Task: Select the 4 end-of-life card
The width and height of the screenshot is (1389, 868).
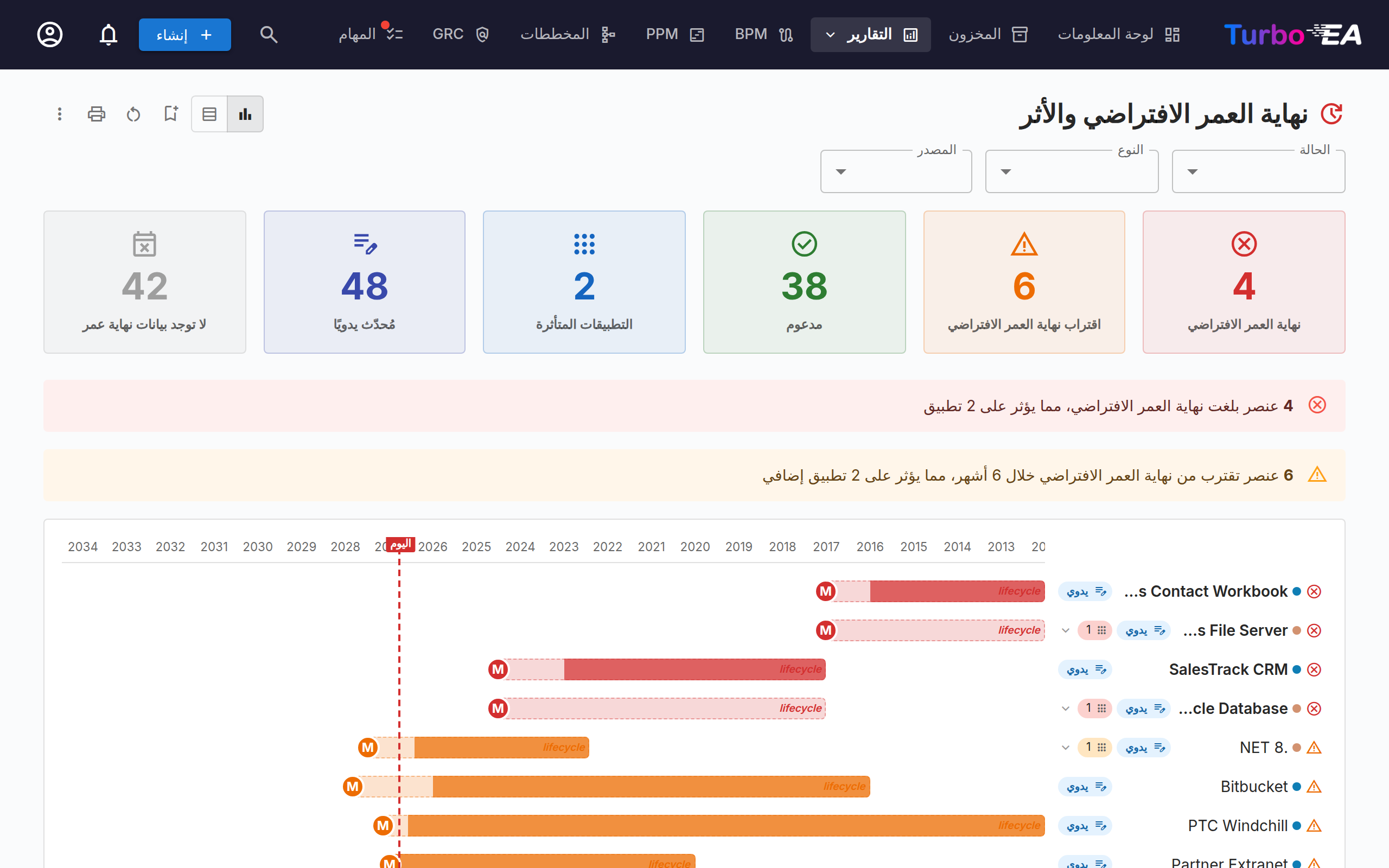Action: point(1244,282)
